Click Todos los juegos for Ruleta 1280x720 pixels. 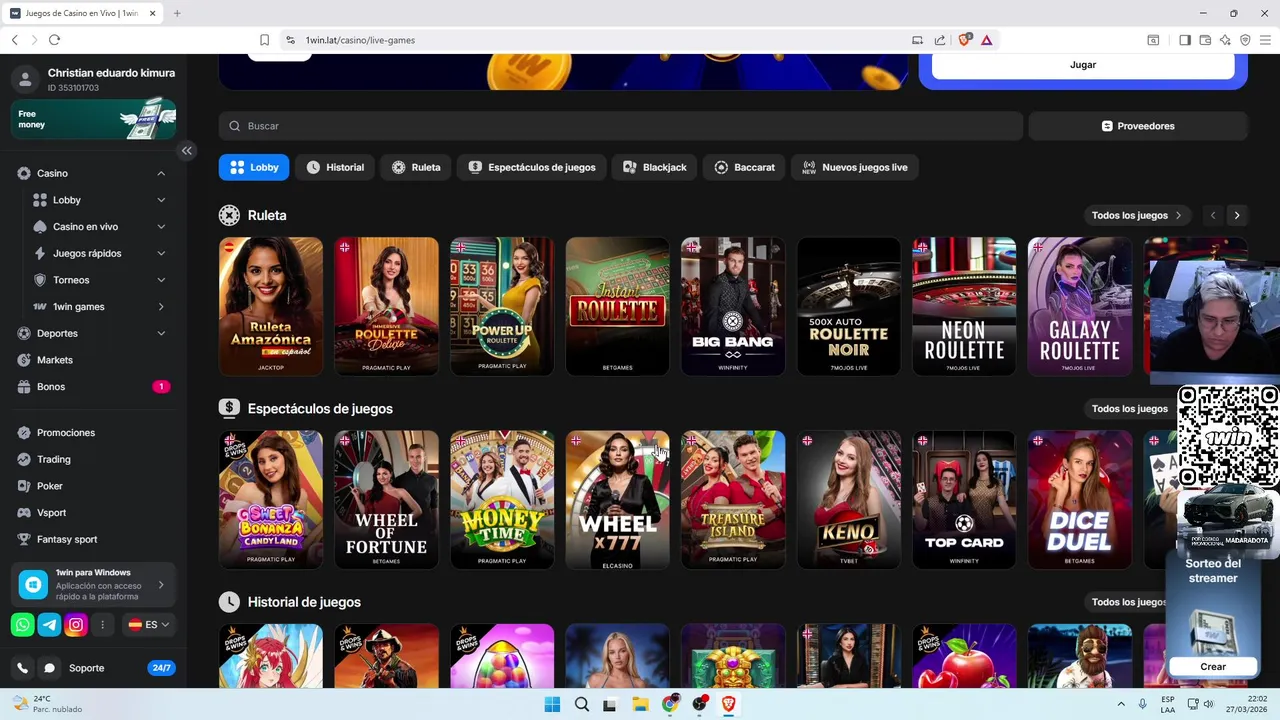click(x=1137, y=215)
